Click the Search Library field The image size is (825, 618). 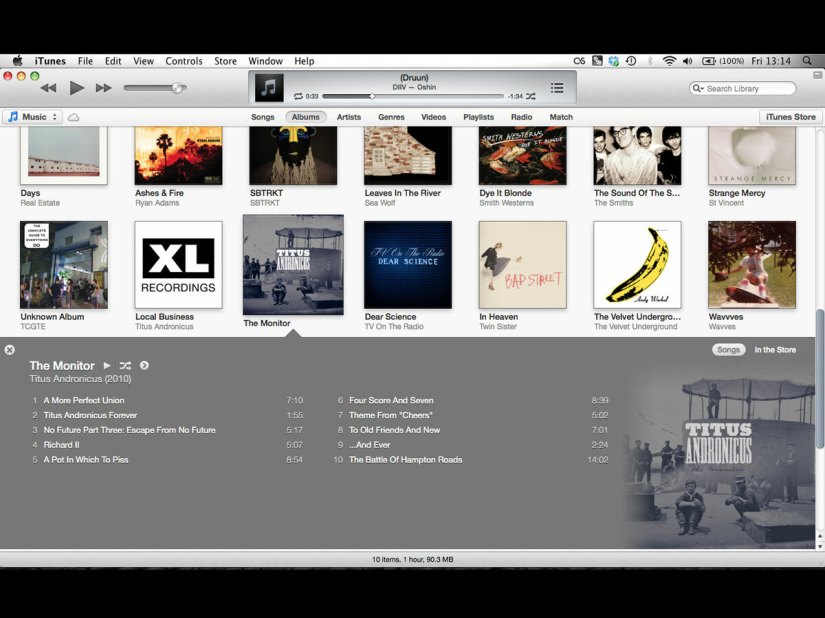pyautogui.click(x=742, y=88)
